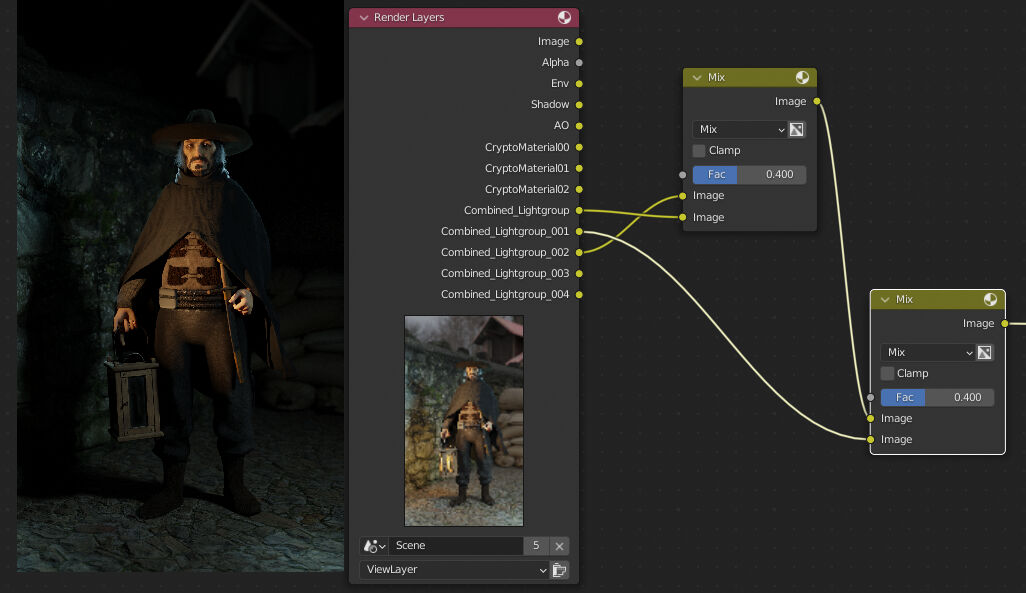Click the Combined_Lightgroup_004 output socket
Screen dimensions: 1026x593
[x=579, y=295]
